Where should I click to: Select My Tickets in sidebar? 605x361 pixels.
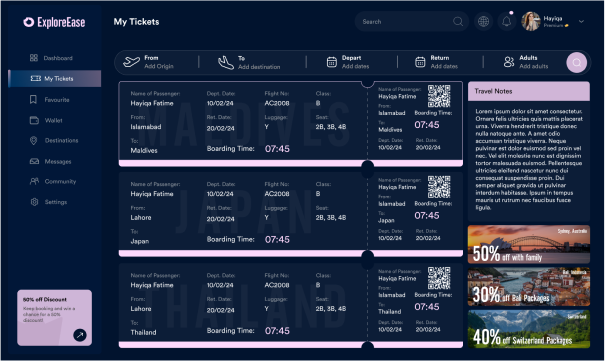coord(54,78)
